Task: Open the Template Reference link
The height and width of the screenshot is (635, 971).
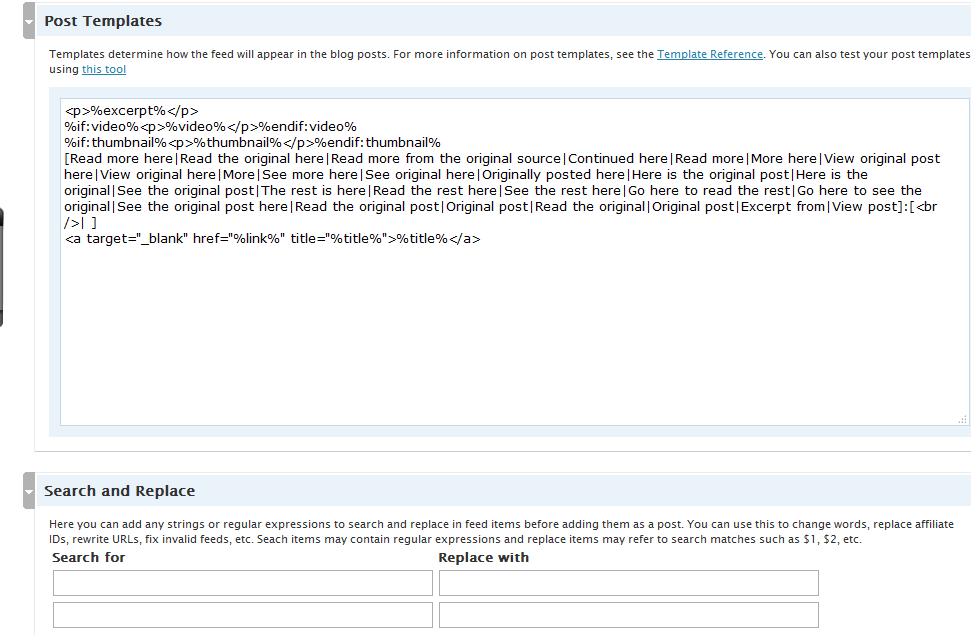Action: pyautogui.click(x=710, y=54)
